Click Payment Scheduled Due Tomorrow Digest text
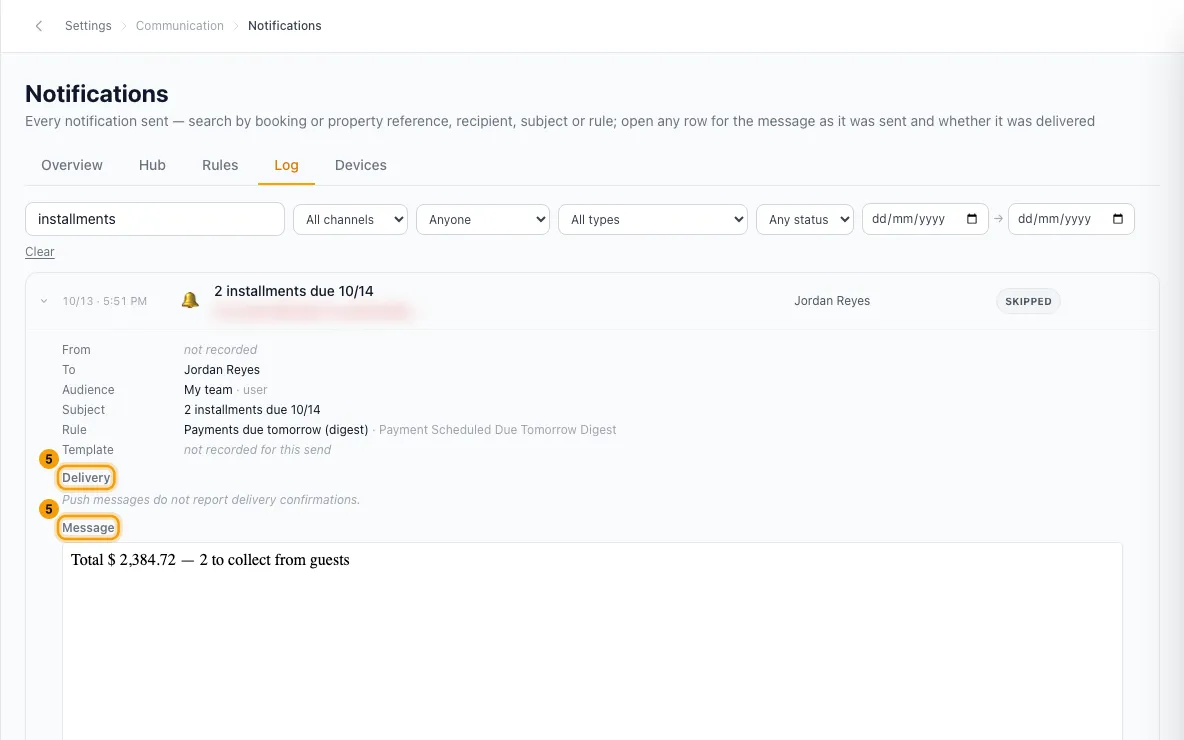Image resolution: width=1184 pixels, height=740 pixels. coord(498,430)
